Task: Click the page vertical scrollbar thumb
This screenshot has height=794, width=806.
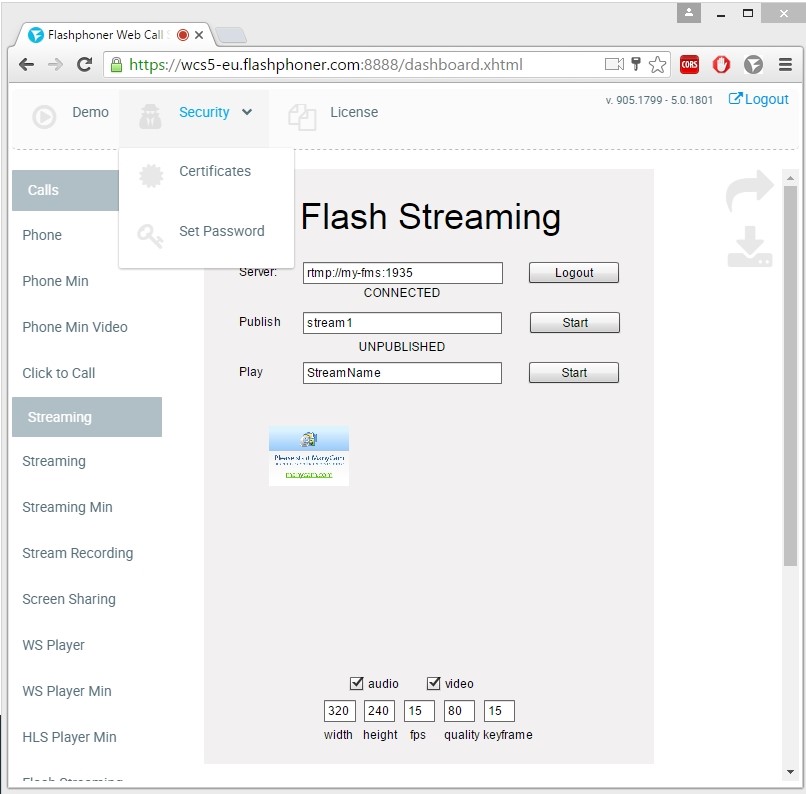Action: [x=790, y=376]
